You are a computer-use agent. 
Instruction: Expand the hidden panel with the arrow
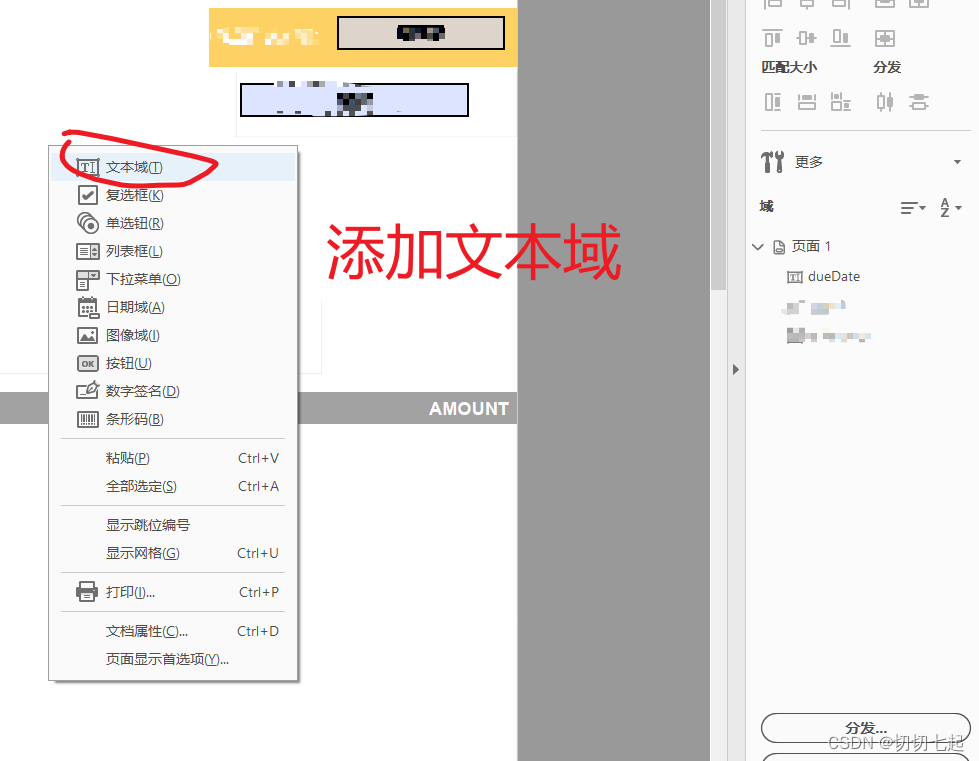[736, 369]
